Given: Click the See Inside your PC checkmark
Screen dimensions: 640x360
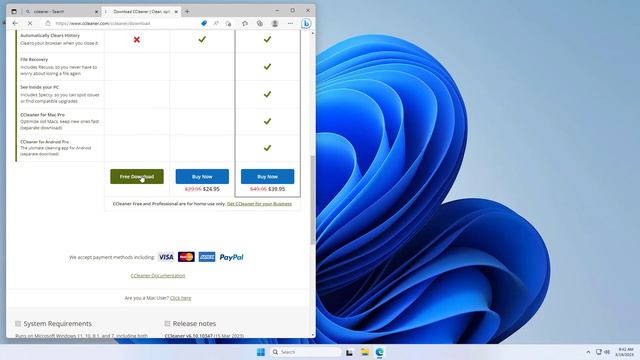Looking at the screenshot, I should click(x=267, y=94).
